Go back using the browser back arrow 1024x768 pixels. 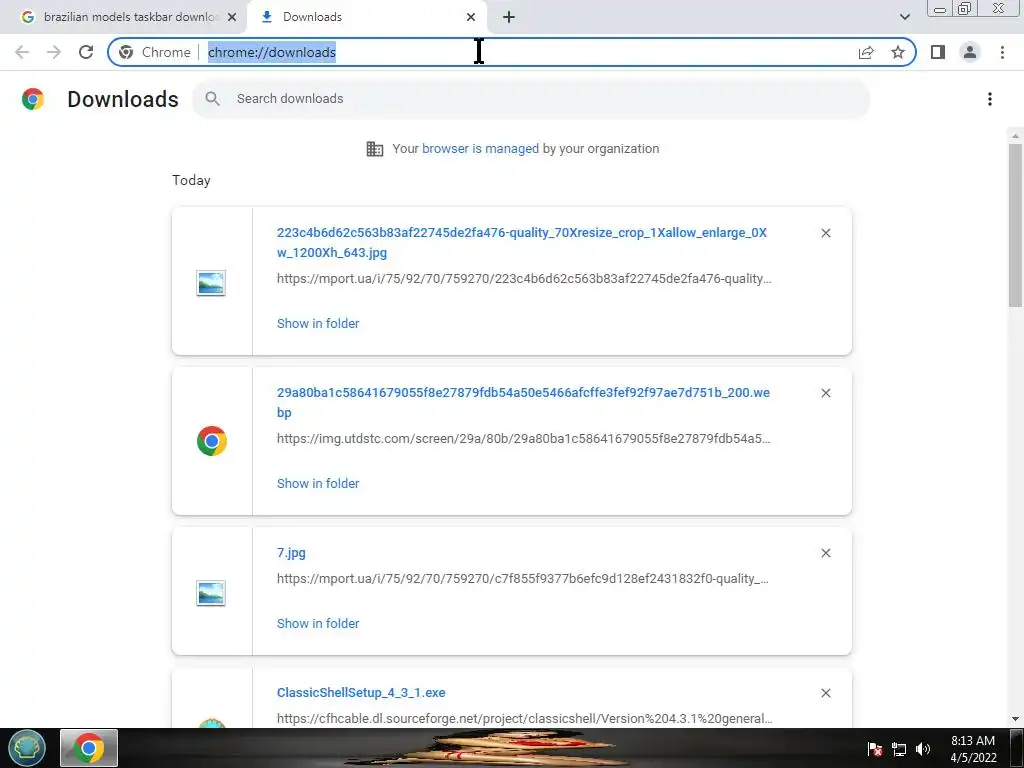[x=22, y=52]
